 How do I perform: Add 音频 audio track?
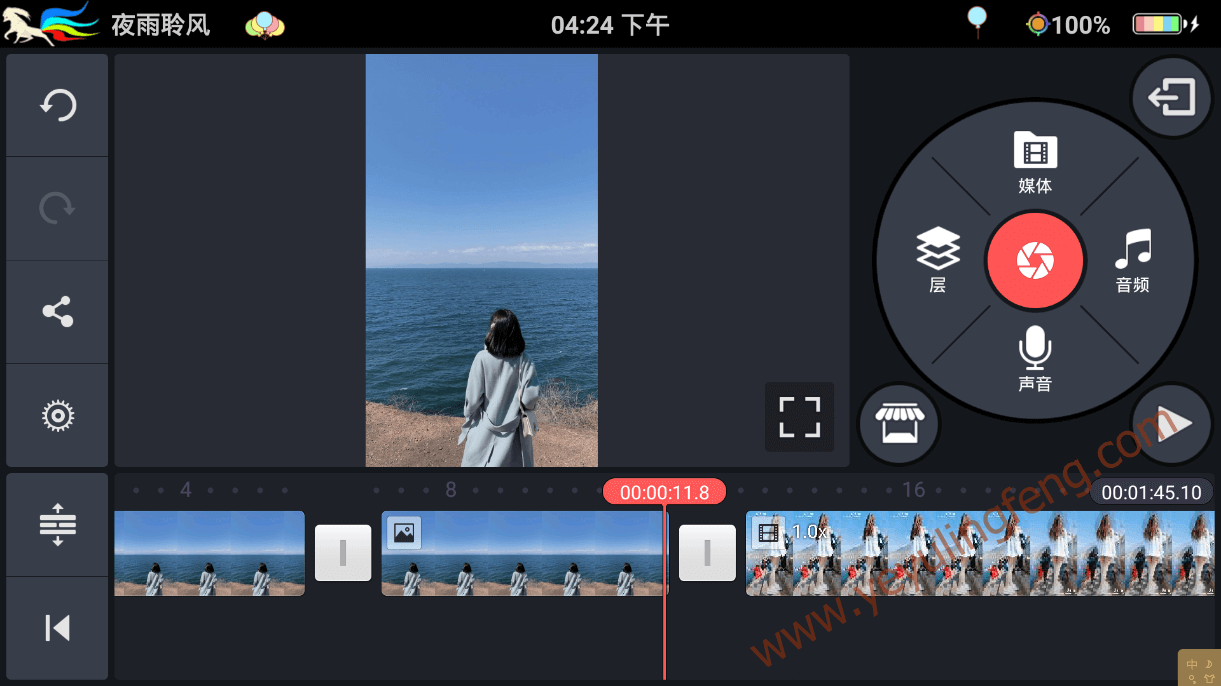pos(1133,261)
